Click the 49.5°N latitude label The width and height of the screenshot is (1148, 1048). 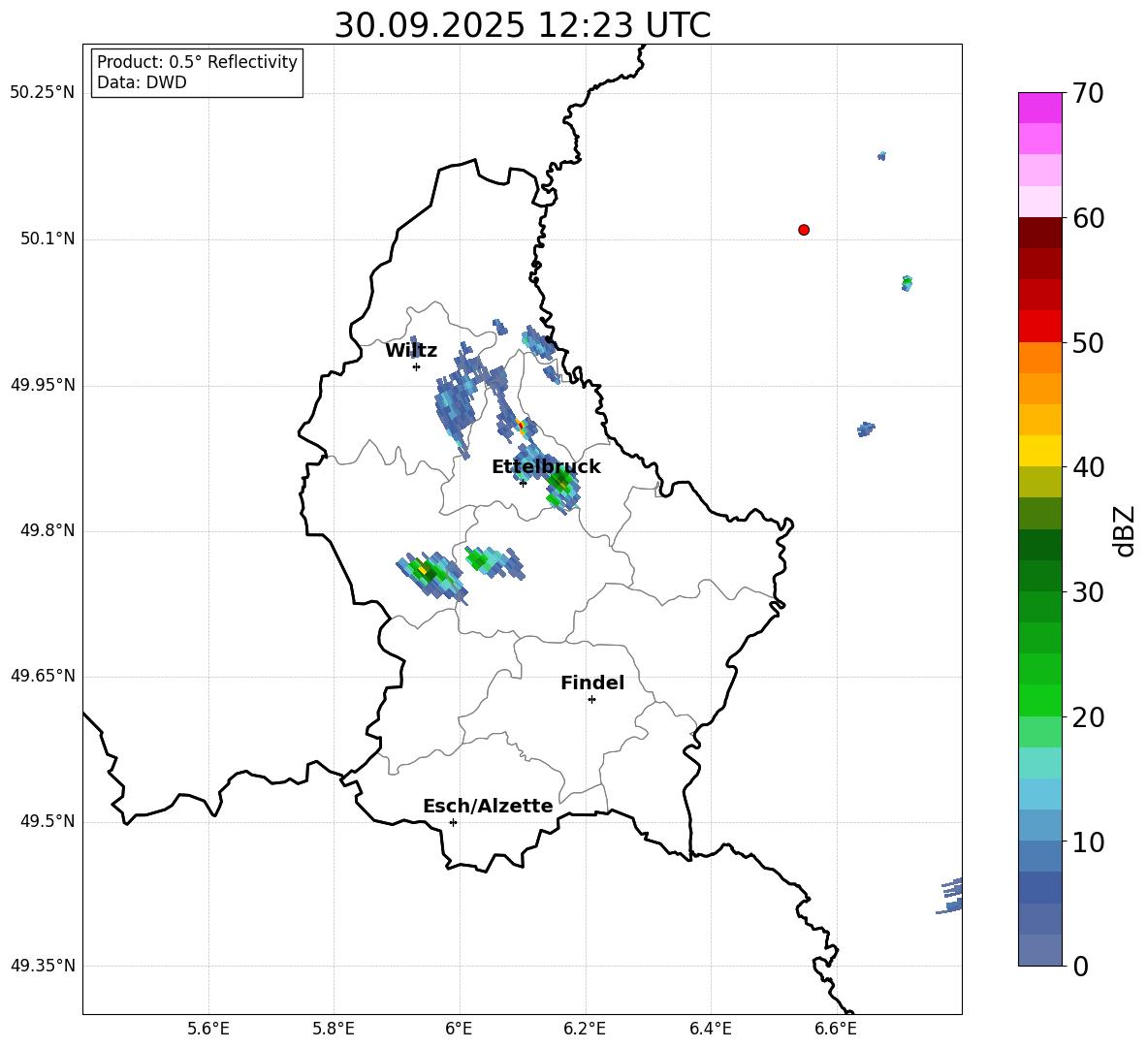click(48, 822)
